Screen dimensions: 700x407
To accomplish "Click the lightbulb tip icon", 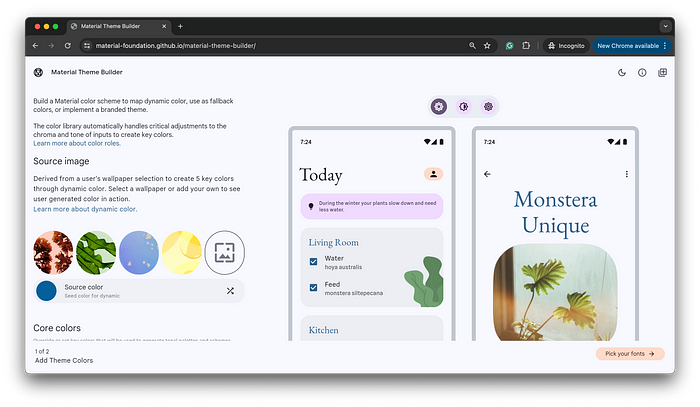I will click(311, 206).
